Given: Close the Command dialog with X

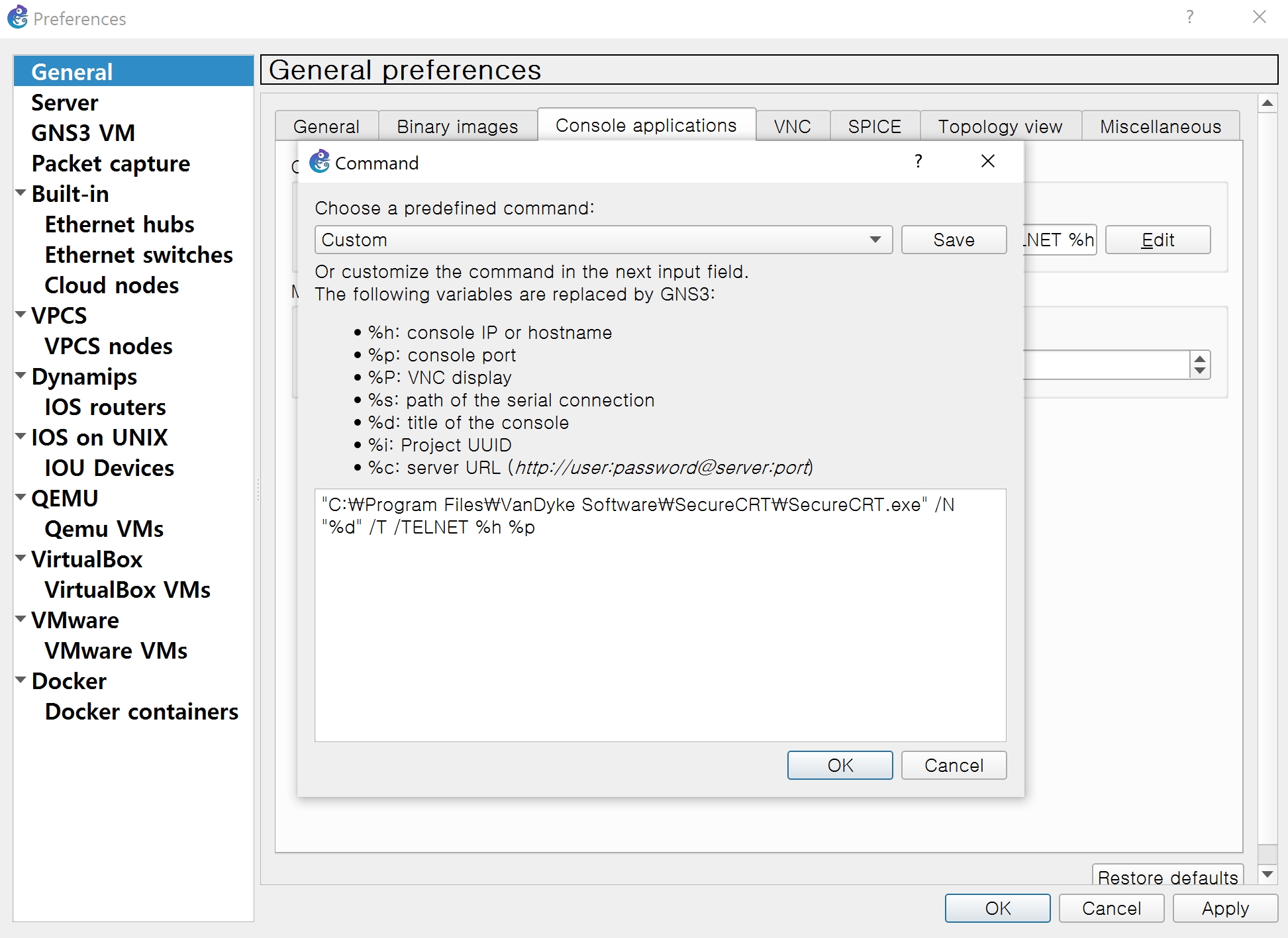Looking at the screenshot, I should pos(987,162).
